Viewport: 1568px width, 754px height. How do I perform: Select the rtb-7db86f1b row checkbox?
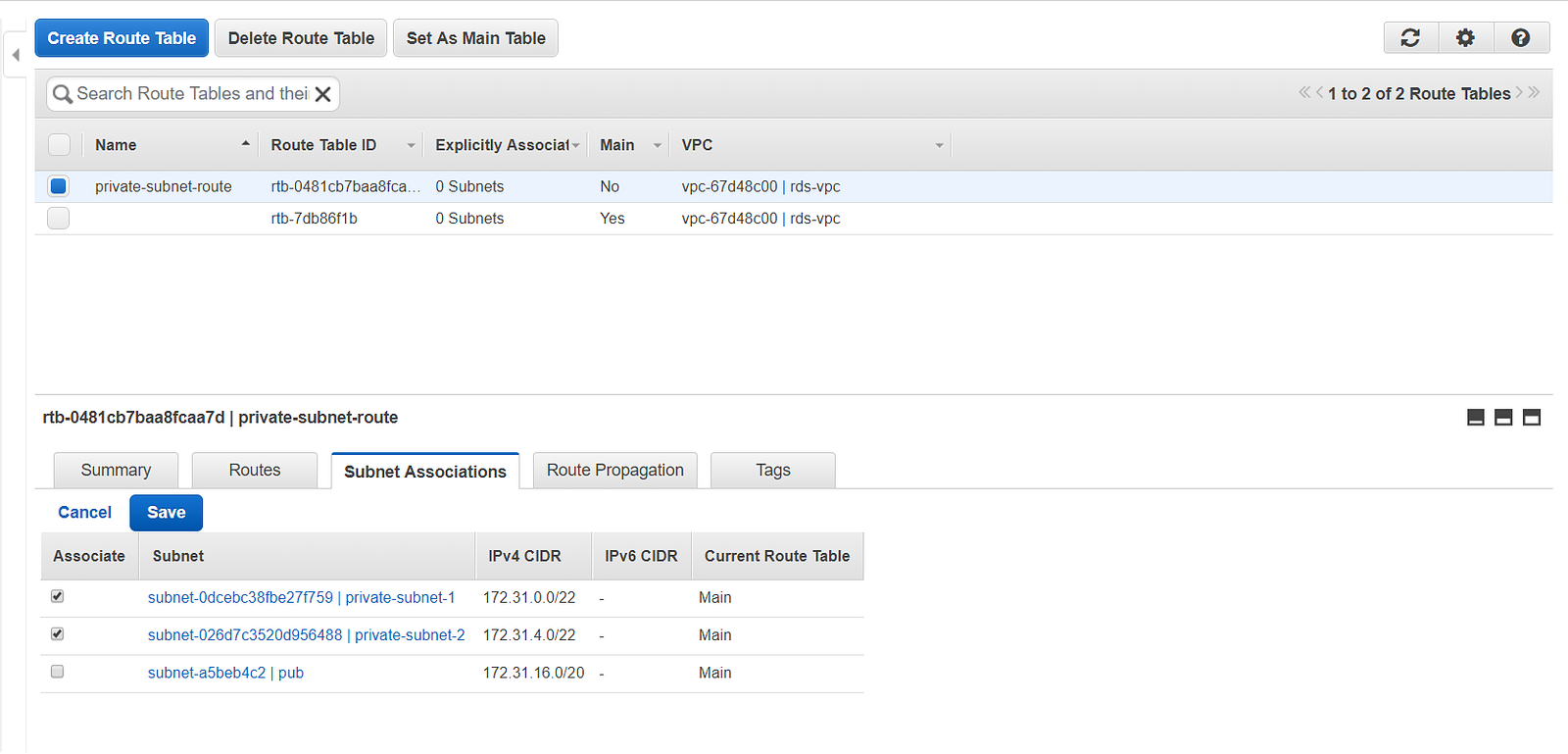[59, 219]
